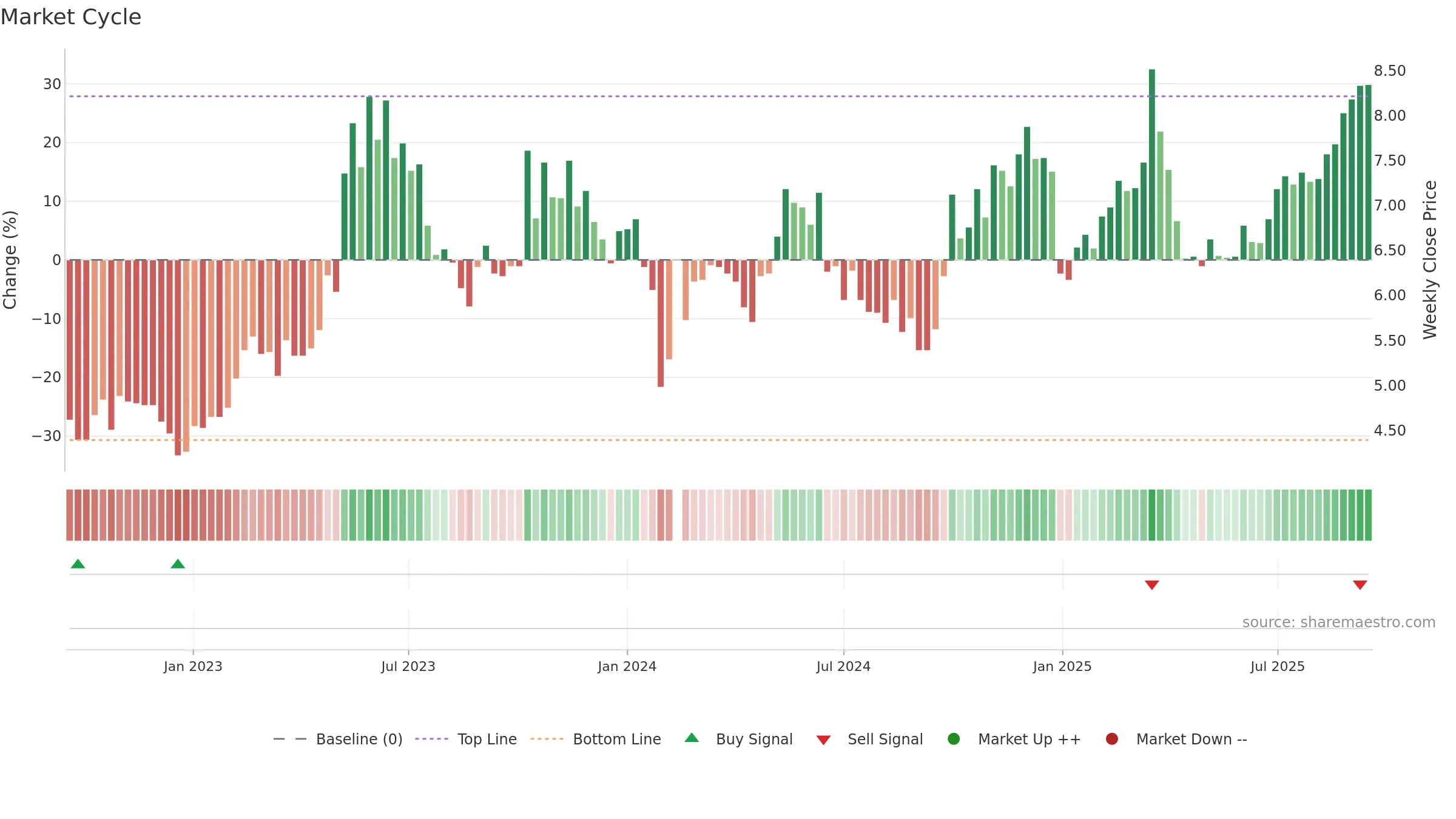Viewport: 1456px width, 819px height.
Task: Click the Weekly Close Price axis title
Action: tap(1430, 260)
